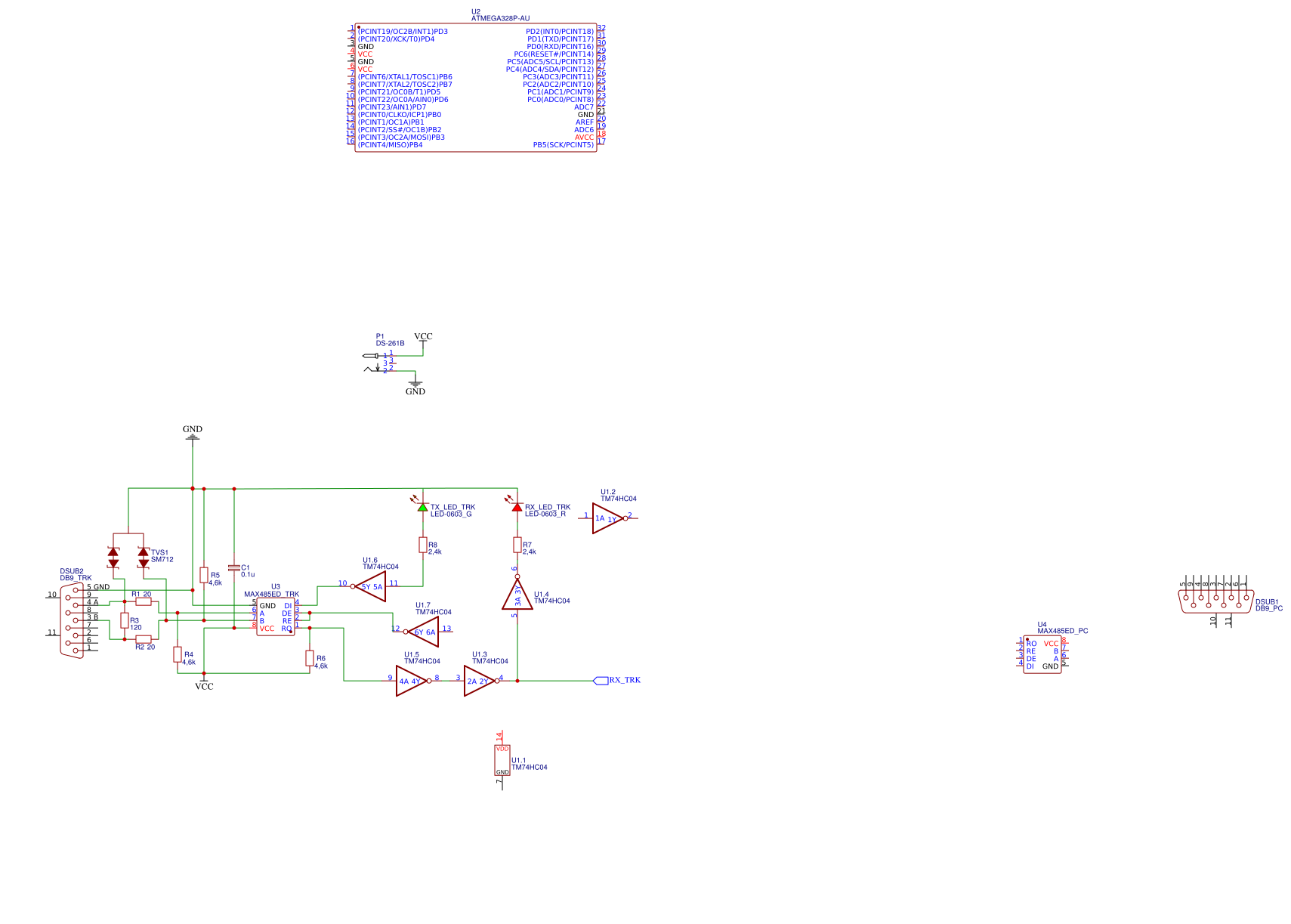The width and height of the screenshot is (1291, 924).
Task: Select the ATMEGA328P-AU symbol U2
Action: tap(476, 87)
